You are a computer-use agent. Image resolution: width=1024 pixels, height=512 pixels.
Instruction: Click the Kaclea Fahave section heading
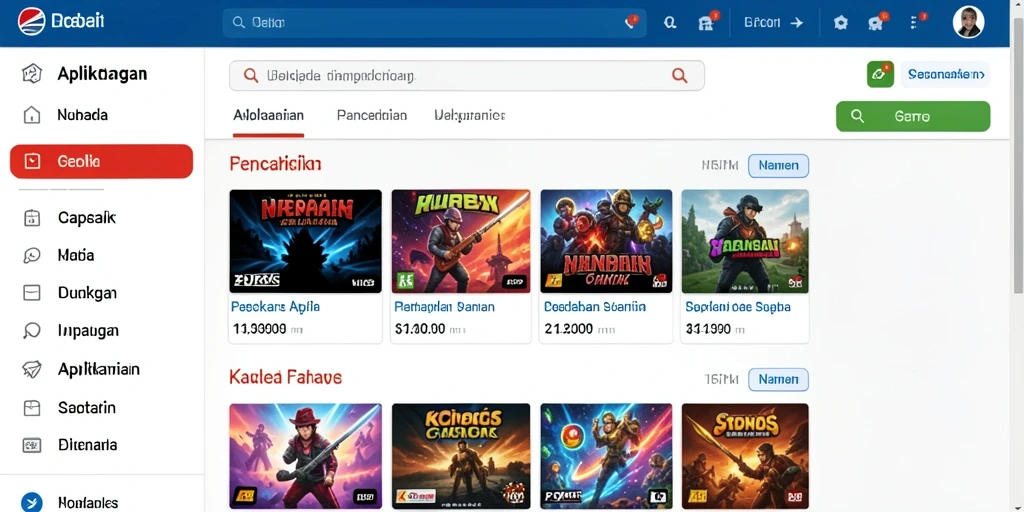pyautogui.click(x=285, y=377)
